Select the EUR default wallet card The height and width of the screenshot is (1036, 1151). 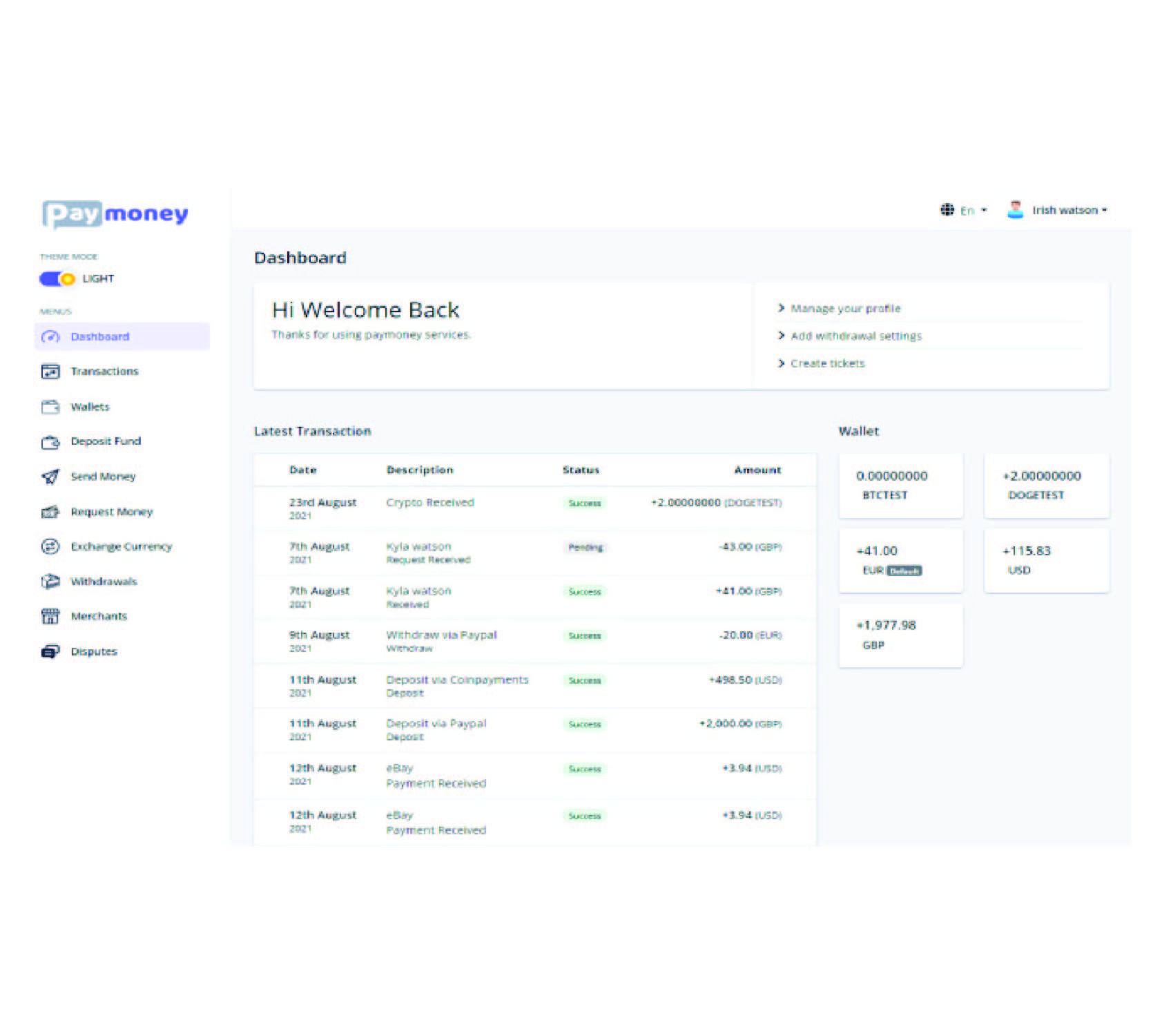pos(901,561)
